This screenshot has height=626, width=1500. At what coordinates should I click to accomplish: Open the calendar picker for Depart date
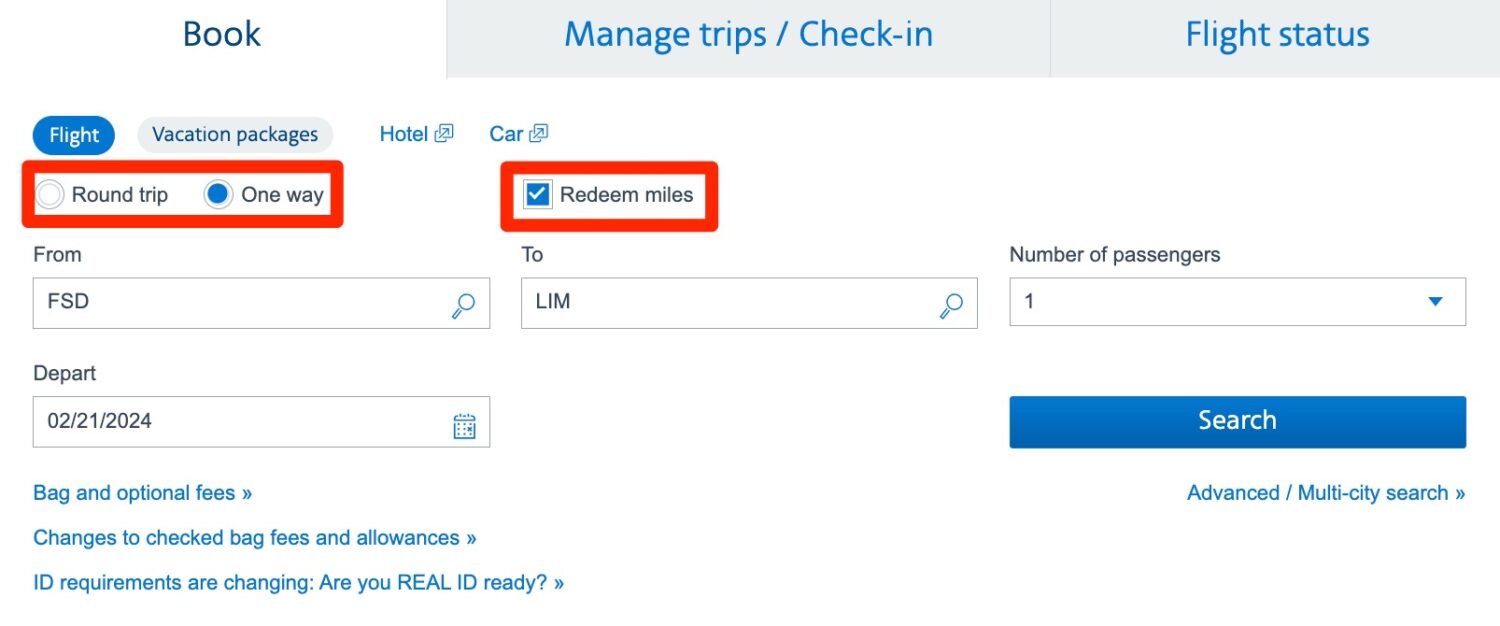point(464,425)
